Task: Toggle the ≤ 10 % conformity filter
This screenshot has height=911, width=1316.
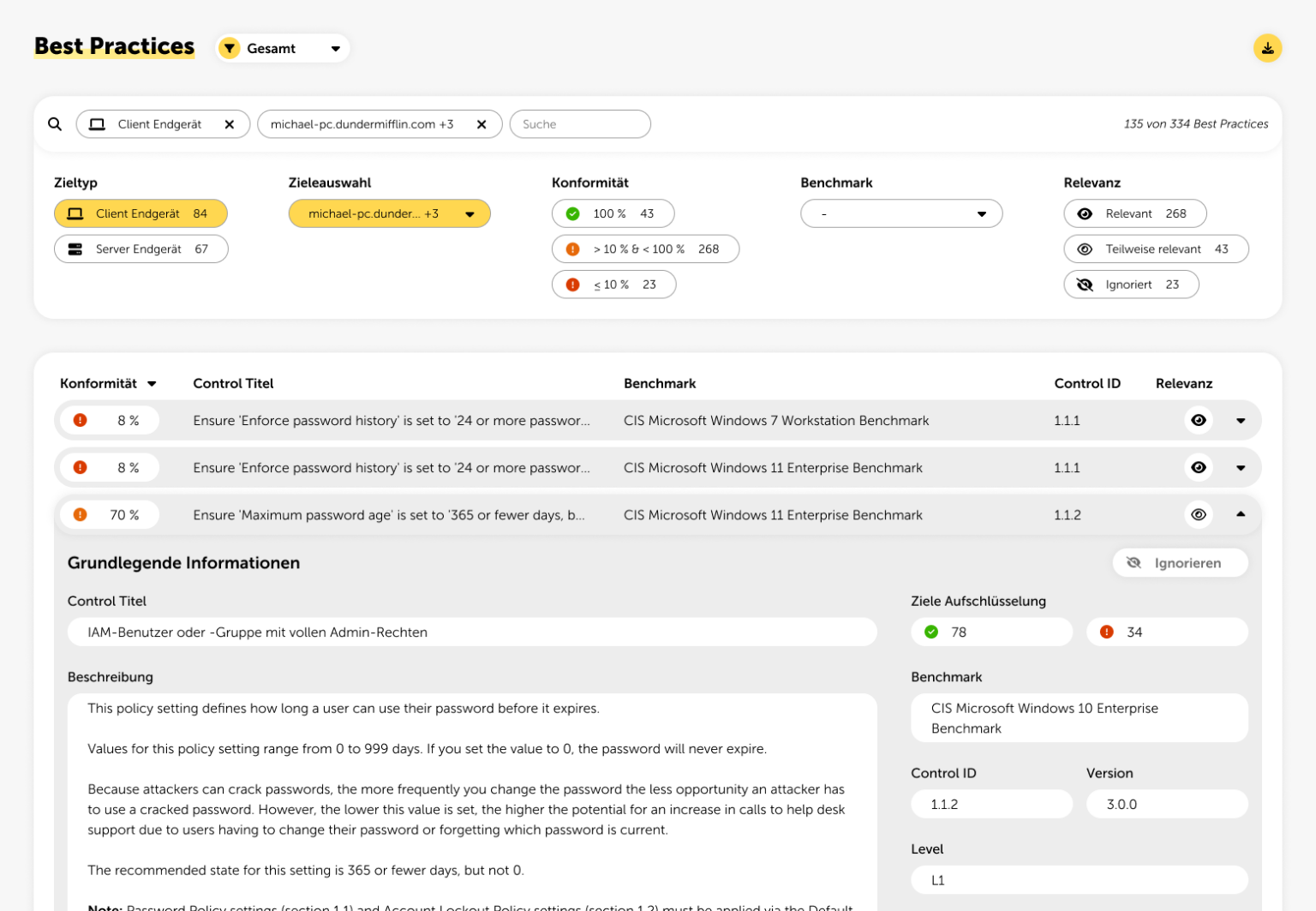Action: 613,285
